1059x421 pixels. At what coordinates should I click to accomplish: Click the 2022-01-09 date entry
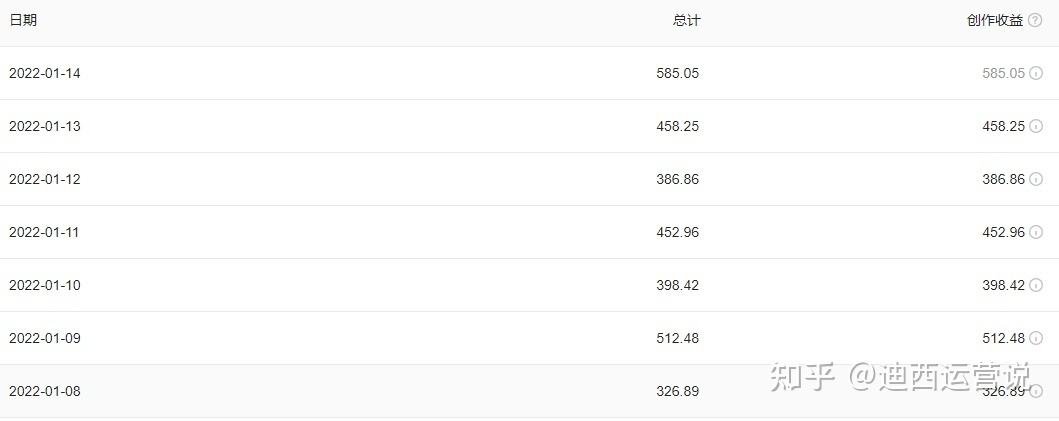[x=45, y=338]
